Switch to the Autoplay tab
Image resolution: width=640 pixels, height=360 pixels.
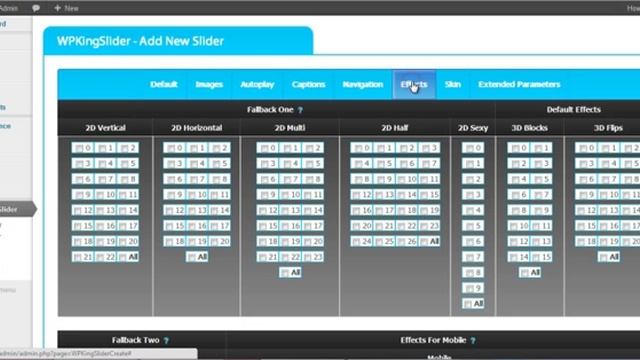point(257,84)
